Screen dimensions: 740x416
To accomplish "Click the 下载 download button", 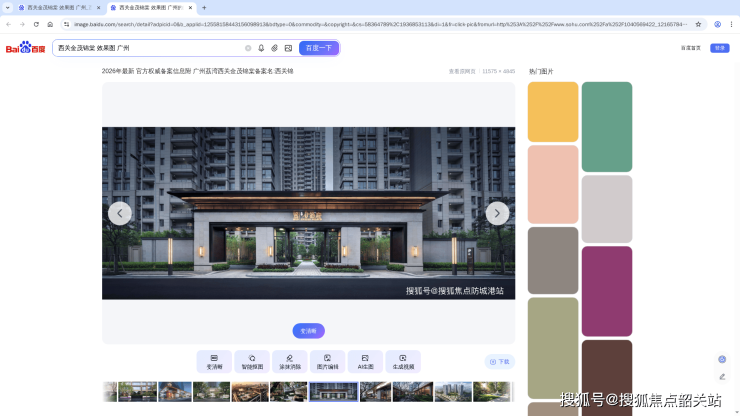I will point(500,362).
